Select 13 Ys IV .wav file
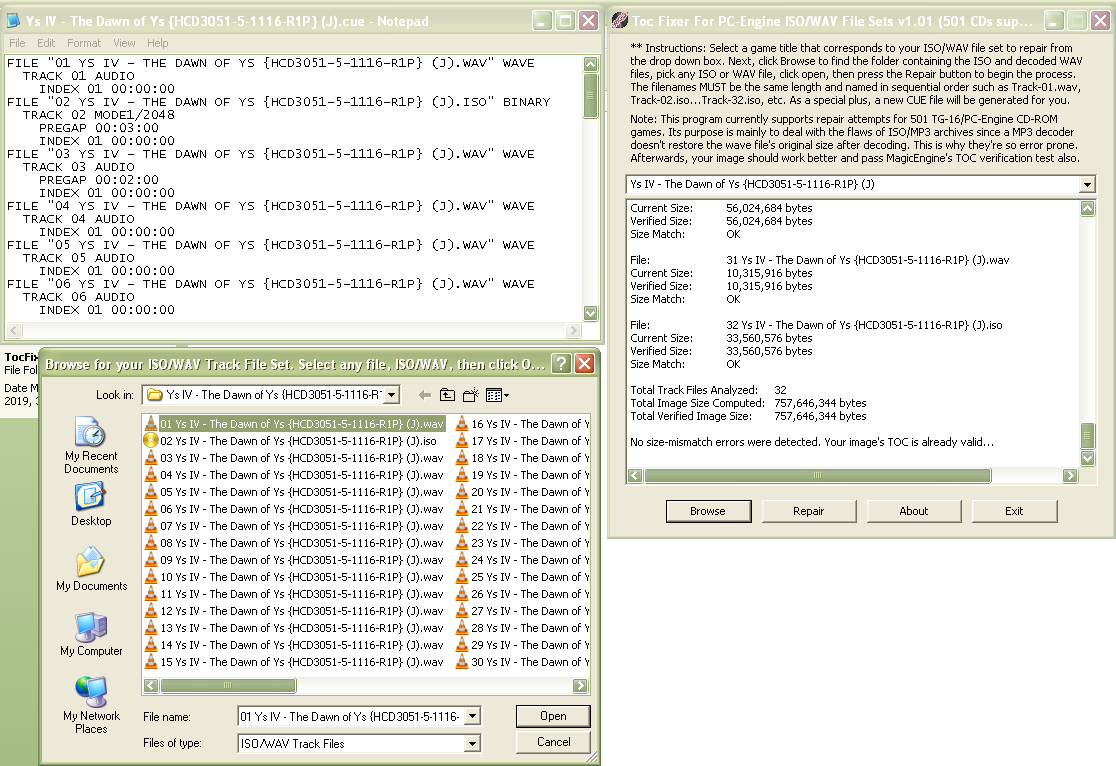 (294, 628)
